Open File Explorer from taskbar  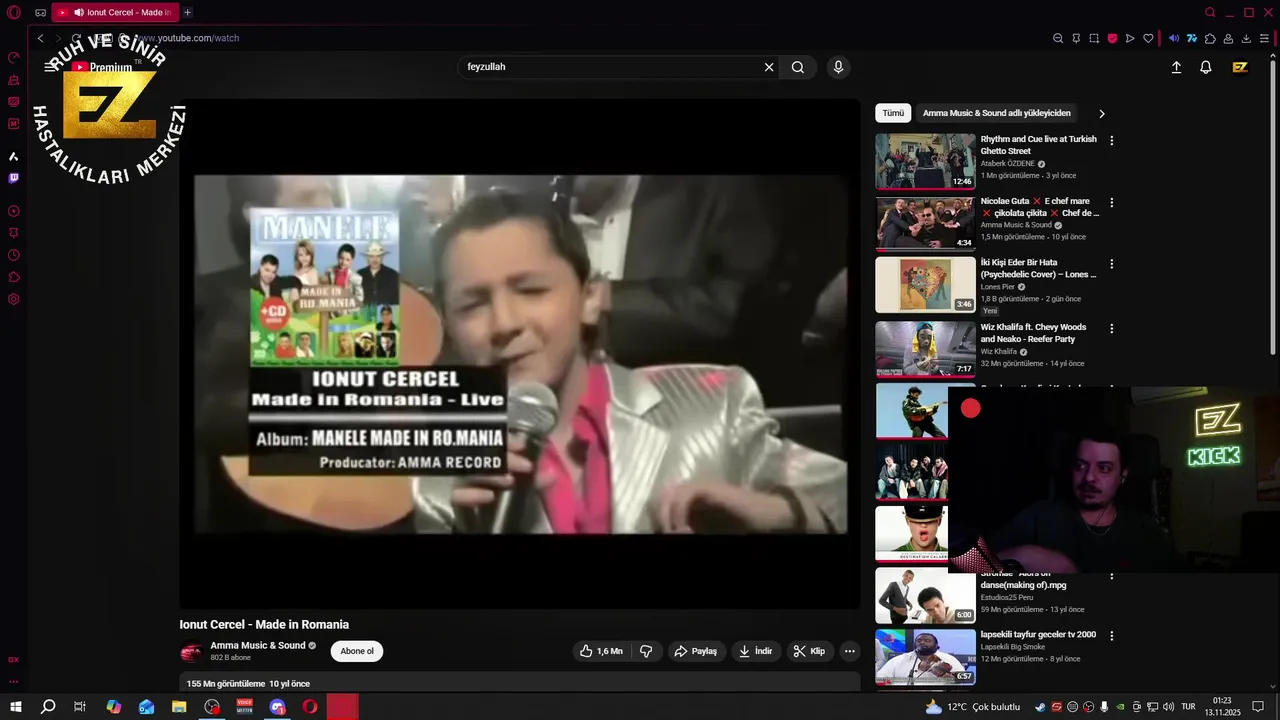tap(179, 707)
